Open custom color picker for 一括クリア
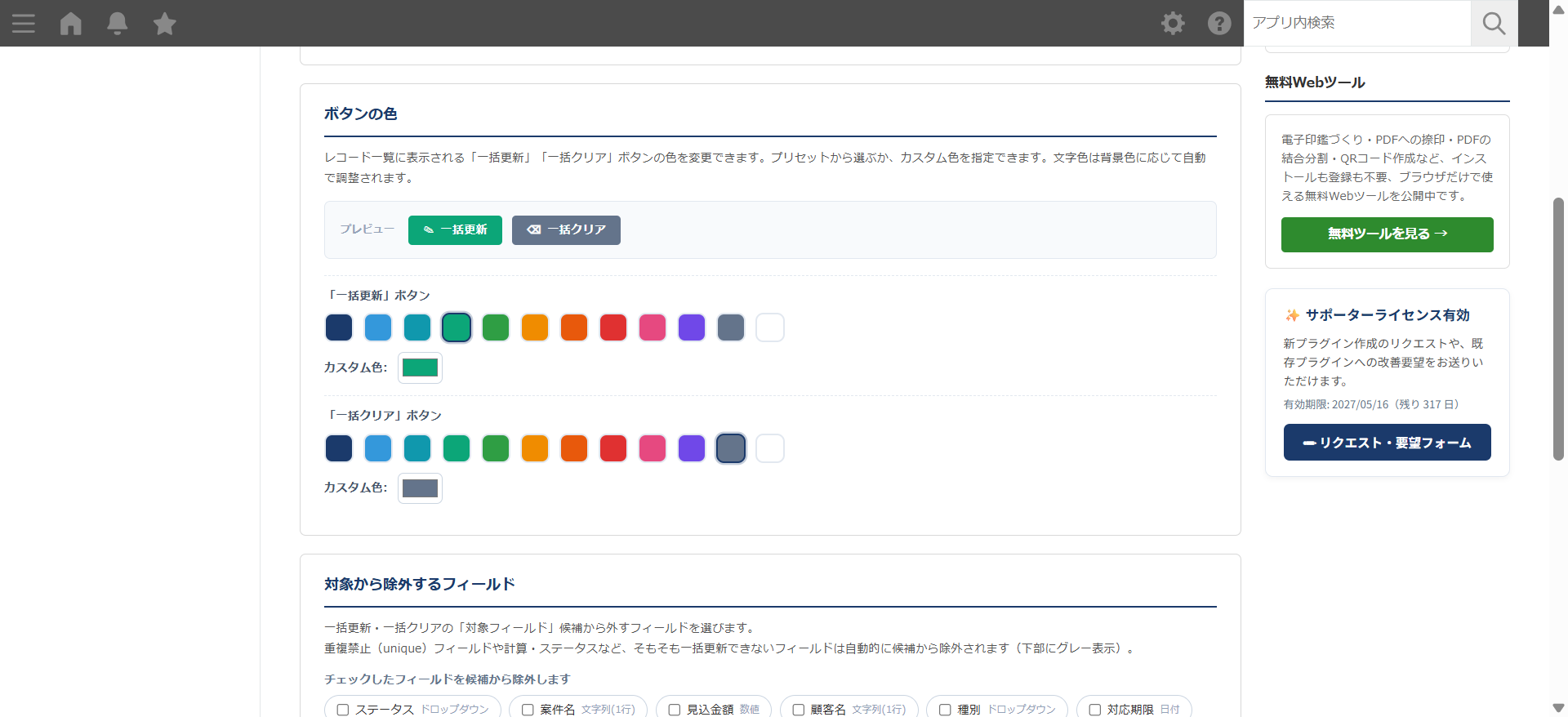 (x=420, y=488)
